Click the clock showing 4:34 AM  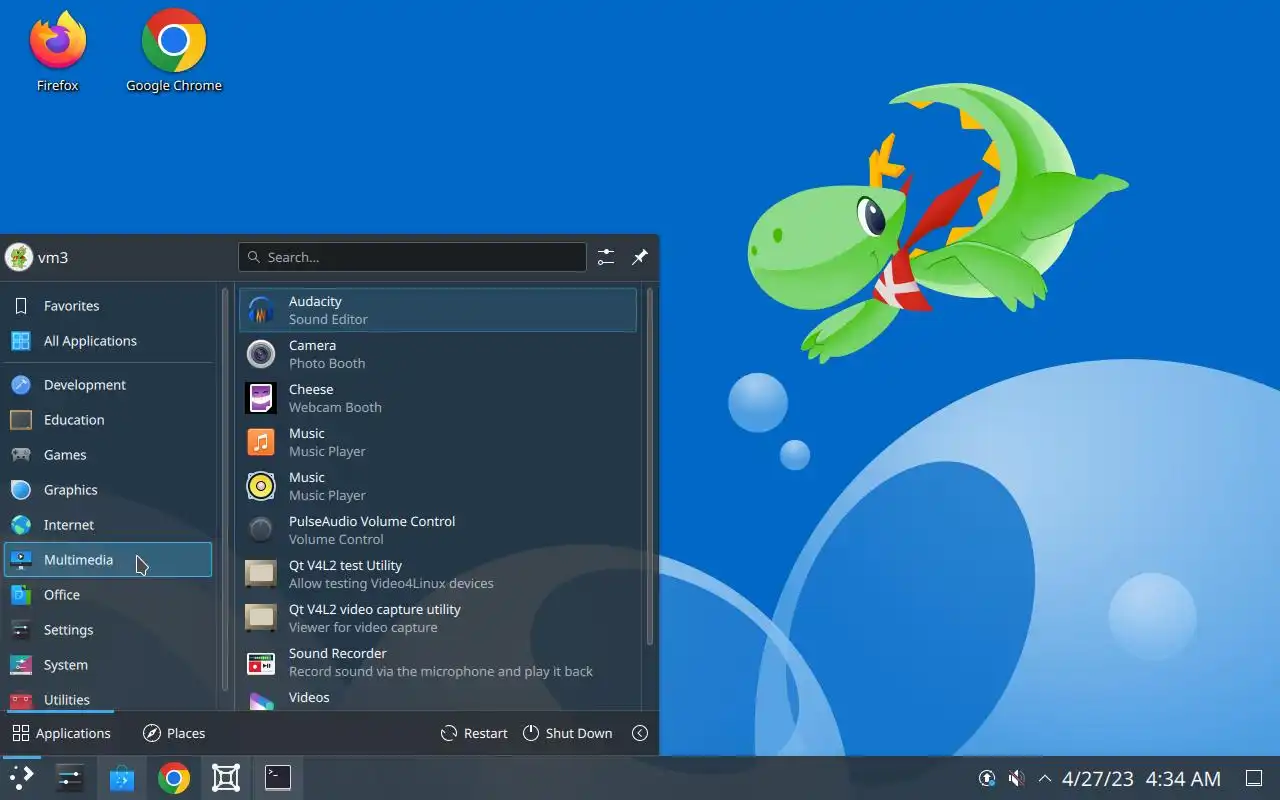pyautogui.click(x=1183, y=778)
